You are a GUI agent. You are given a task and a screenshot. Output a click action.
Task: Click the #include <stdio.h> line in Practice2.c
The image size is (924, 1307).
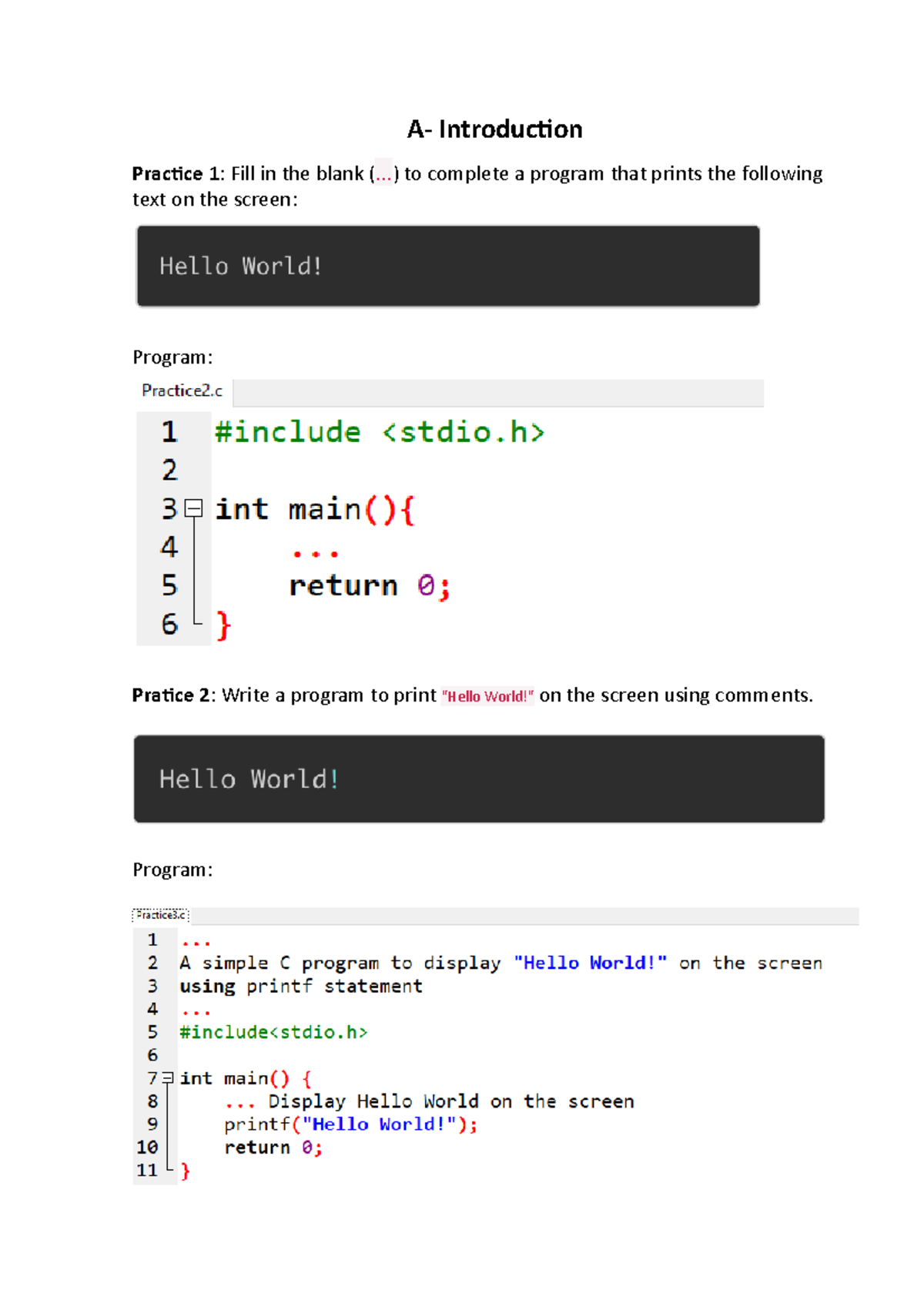(380, 432)
